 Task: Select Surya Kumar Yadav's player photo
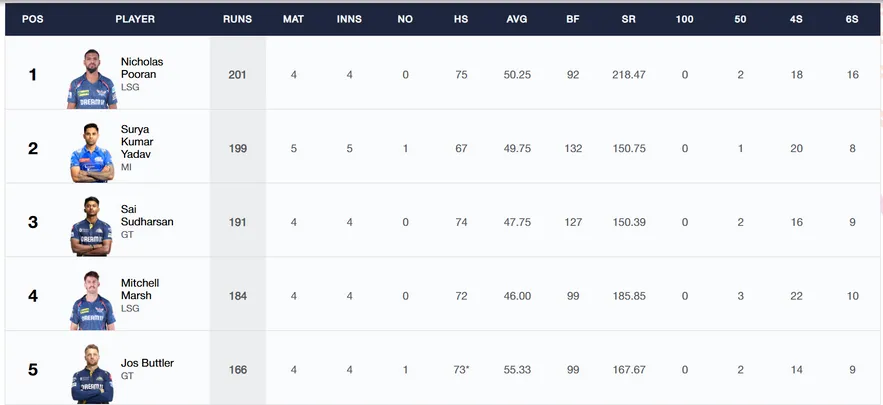[92, 152]
